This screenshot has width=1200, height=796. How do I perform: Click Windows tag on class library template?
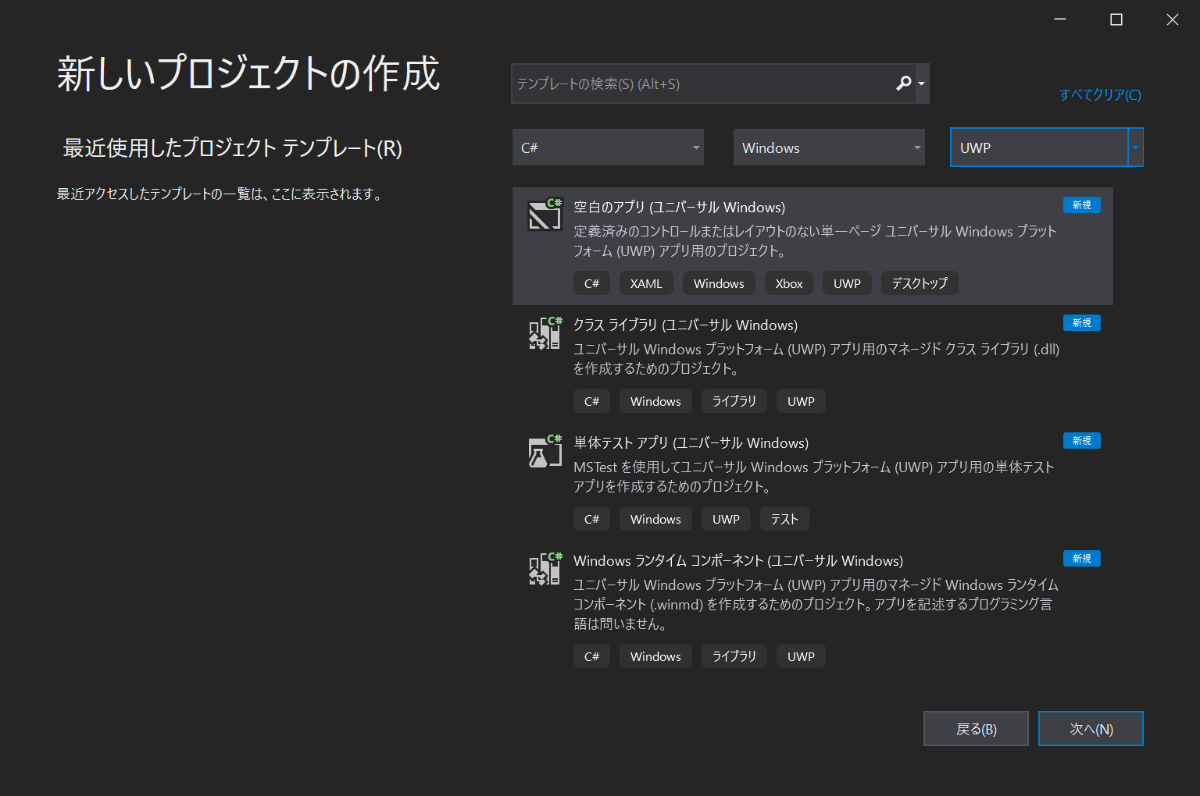point(655,401)
